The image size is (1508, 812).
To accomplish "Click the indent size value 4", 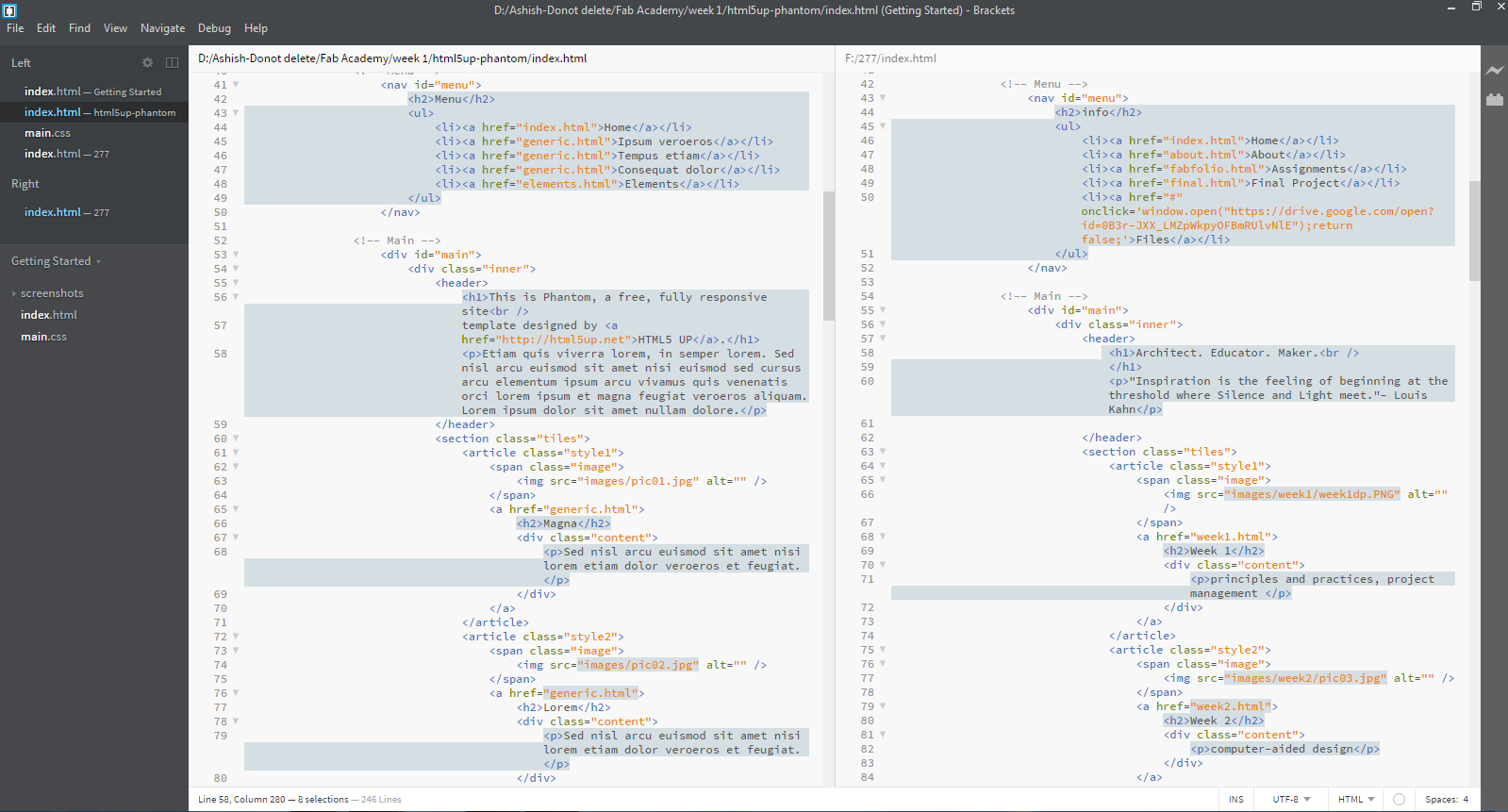I will pyautogui.click(x=1466, y=799).
